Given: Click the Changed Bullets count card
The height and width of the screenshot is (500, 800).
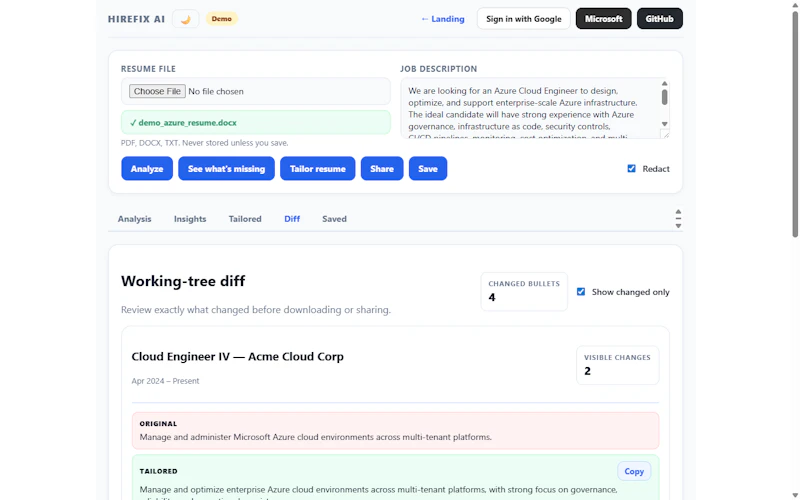Looking at the screenshot, I should 524,291.
